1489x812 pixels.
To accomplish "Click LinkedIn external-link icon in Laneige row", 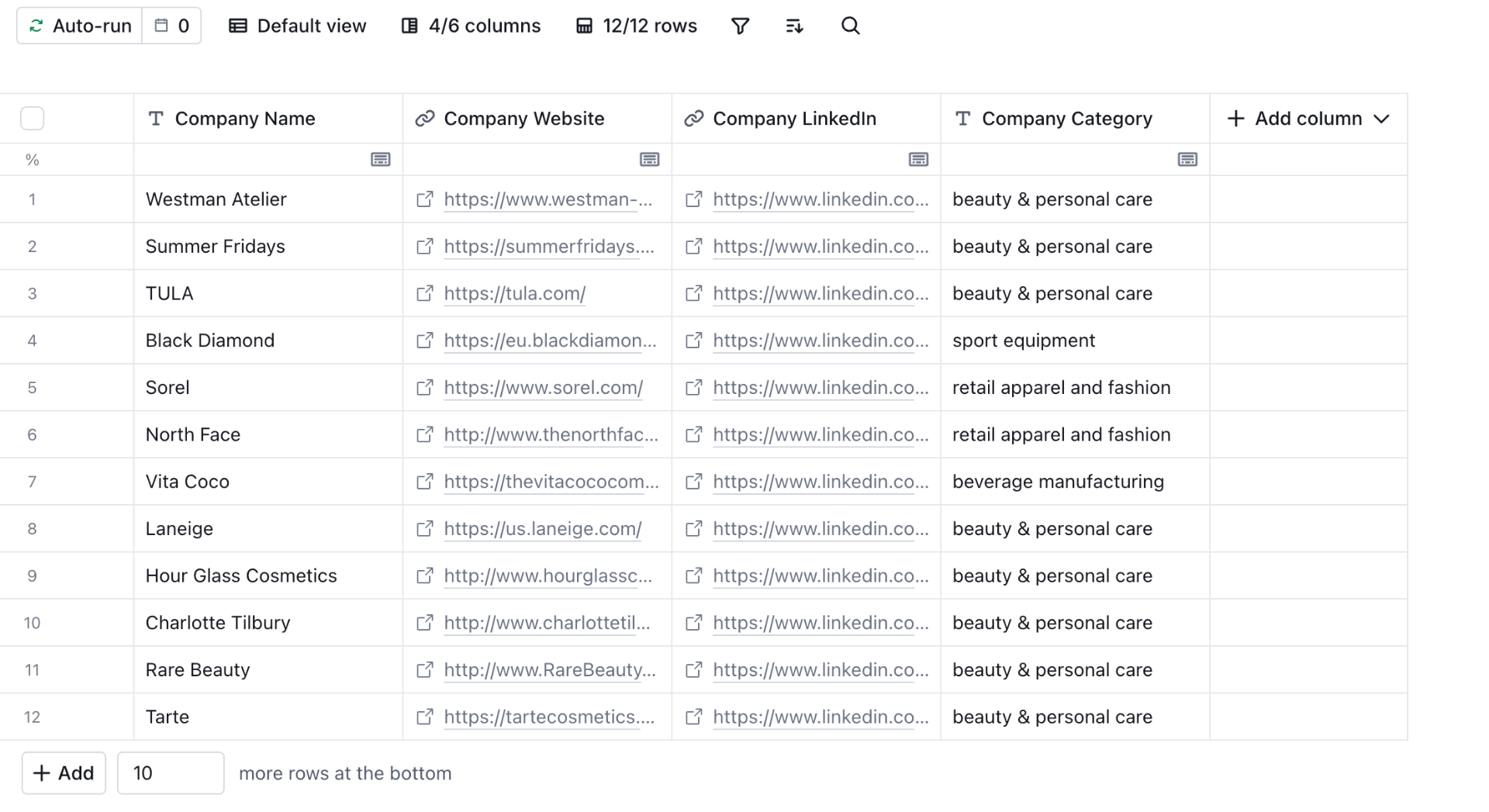I will pyautogui.click(x=694, y=529).
